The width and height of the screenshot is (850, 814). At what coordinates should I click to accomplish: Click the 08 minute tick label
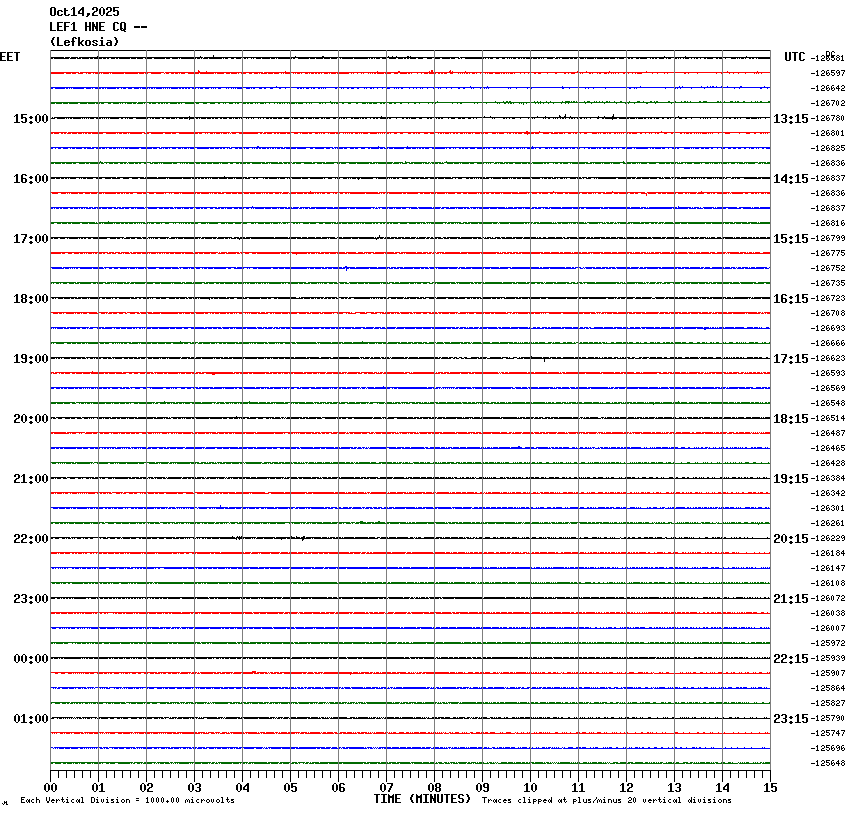tap(434, 787)
